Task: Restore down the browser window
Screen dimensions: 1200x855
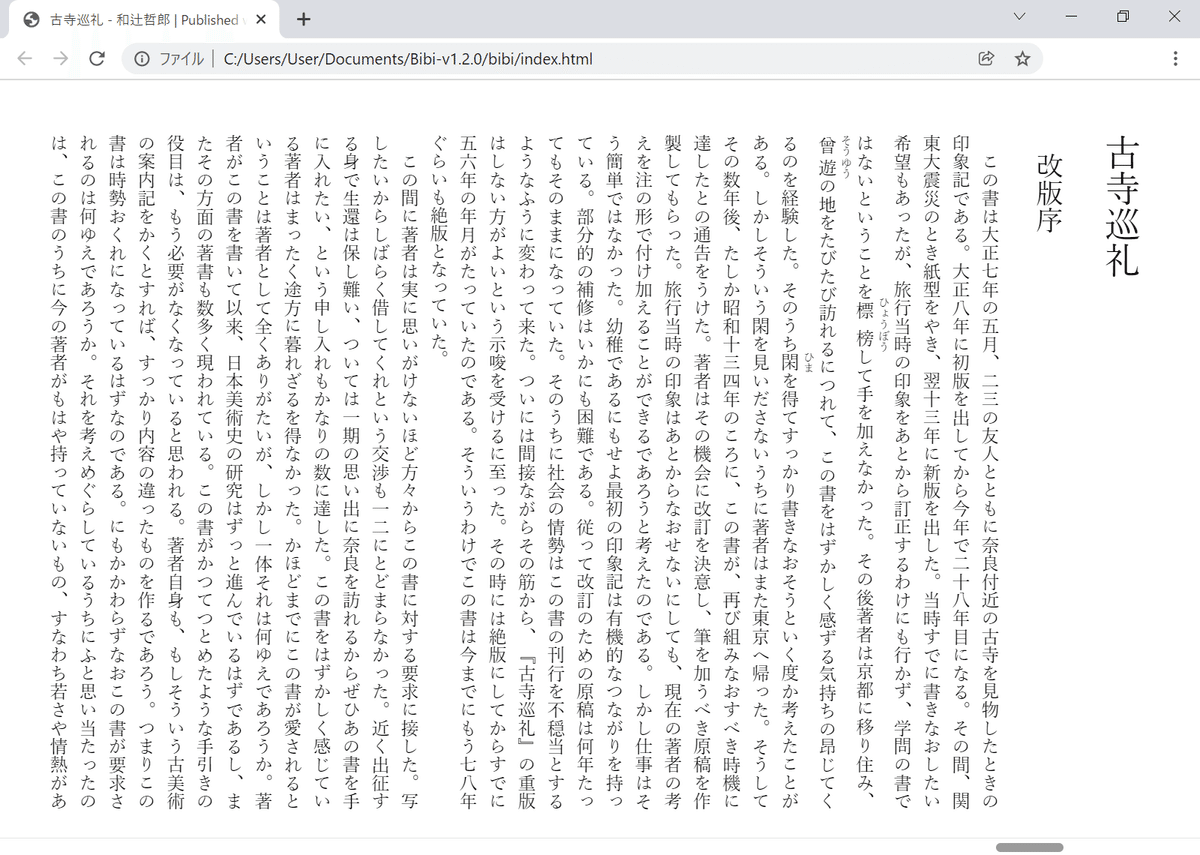Action: click(1122, 16)
